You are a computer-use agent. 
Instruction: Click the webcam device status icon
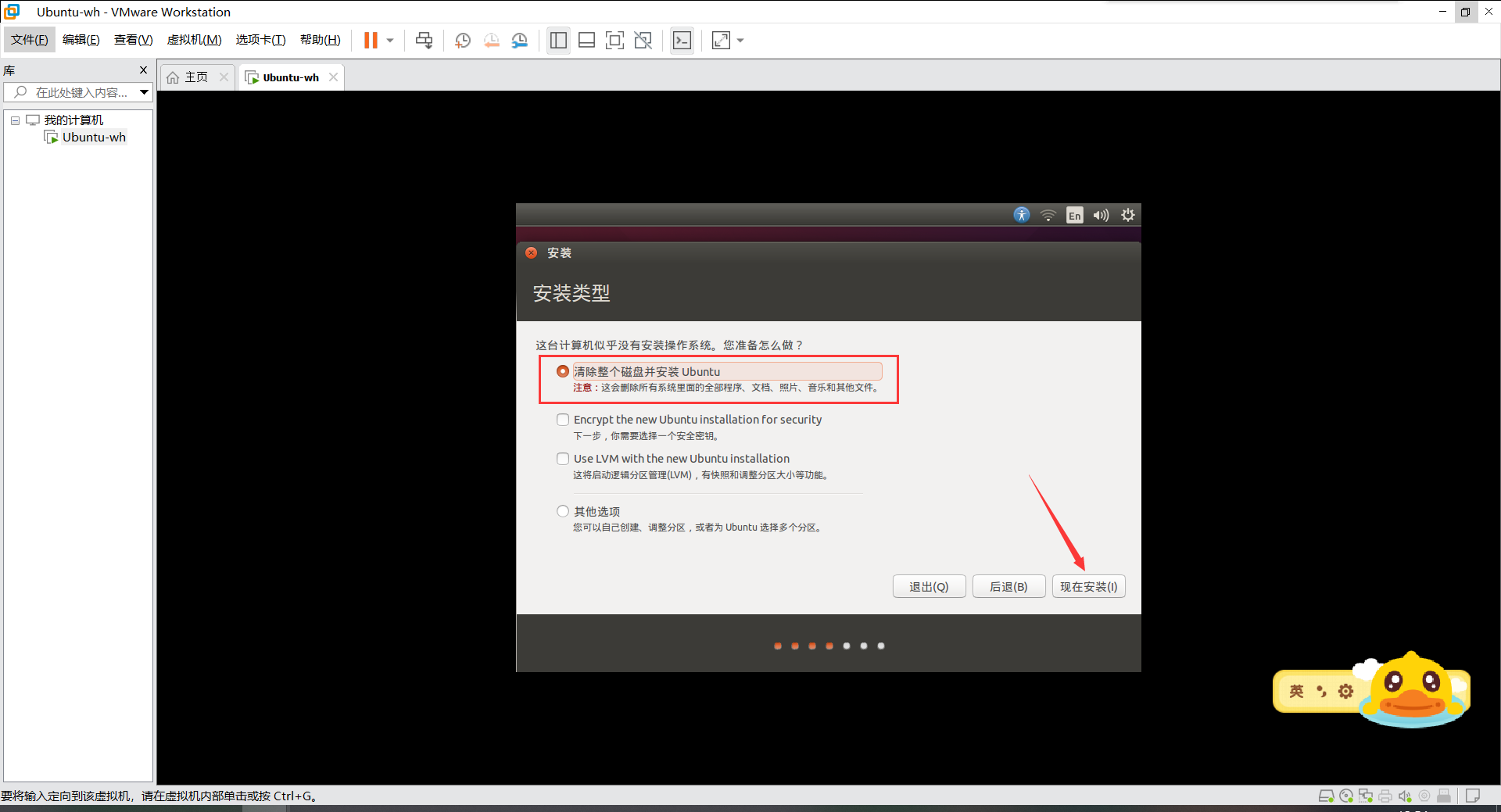coord(1424,796)
